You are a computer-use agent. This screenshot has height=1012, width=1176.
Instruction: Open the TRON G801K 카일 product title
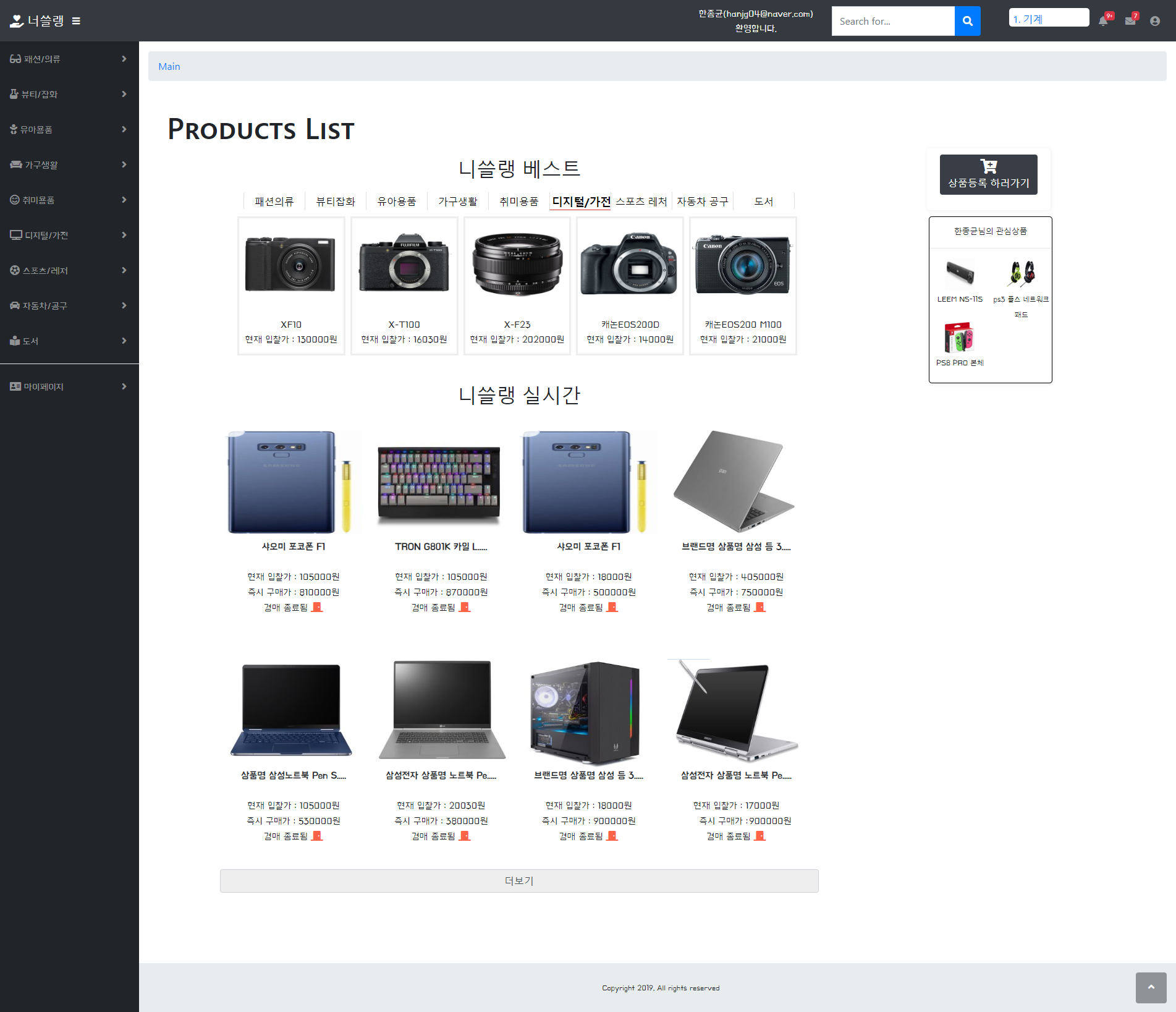(x=441, y=546)
